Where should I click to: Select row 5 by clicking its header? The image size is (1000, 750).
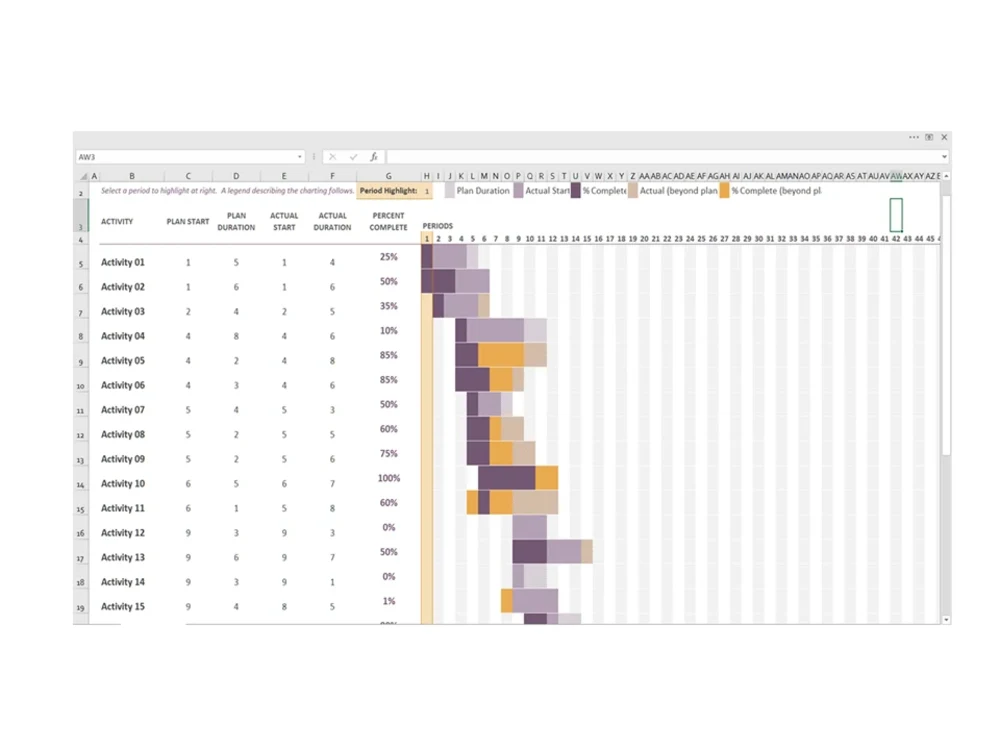[80, 262]
